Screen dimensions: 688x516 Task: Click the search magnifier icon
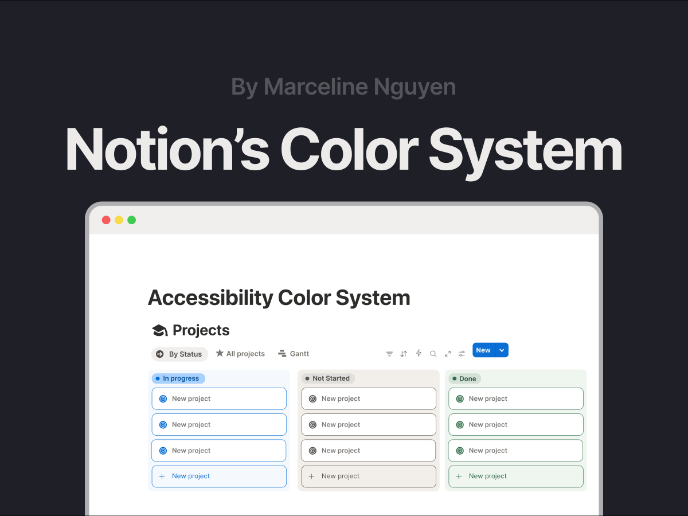coord(433,354)
